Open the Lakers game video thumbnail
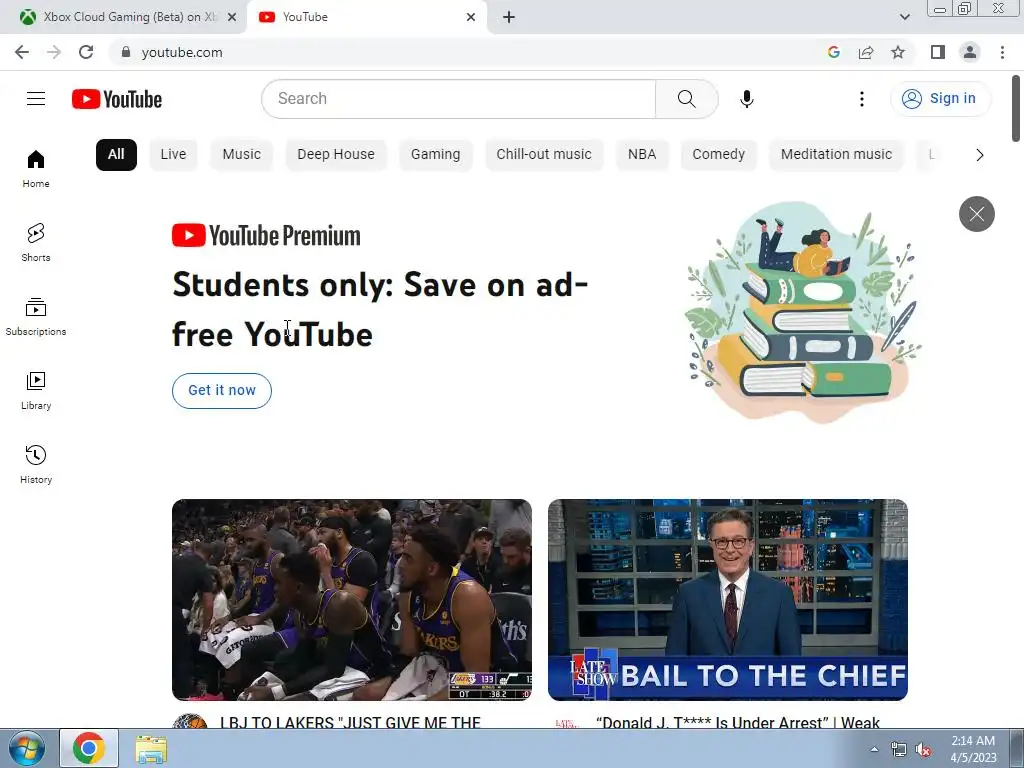 click(x=352, y=600)
